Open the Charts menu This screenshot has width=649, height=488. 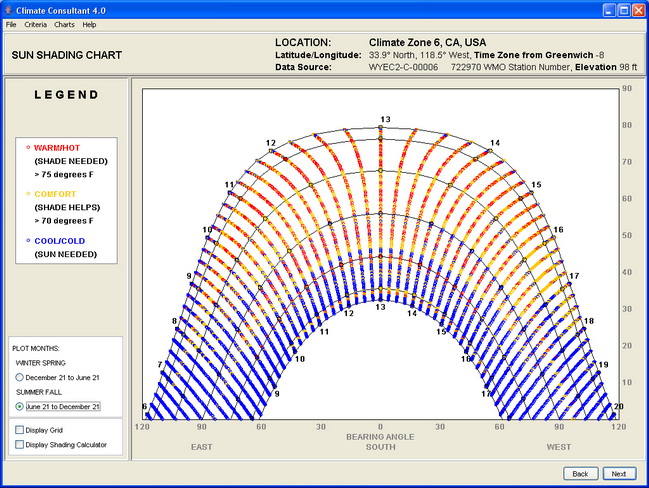[64, 24]
